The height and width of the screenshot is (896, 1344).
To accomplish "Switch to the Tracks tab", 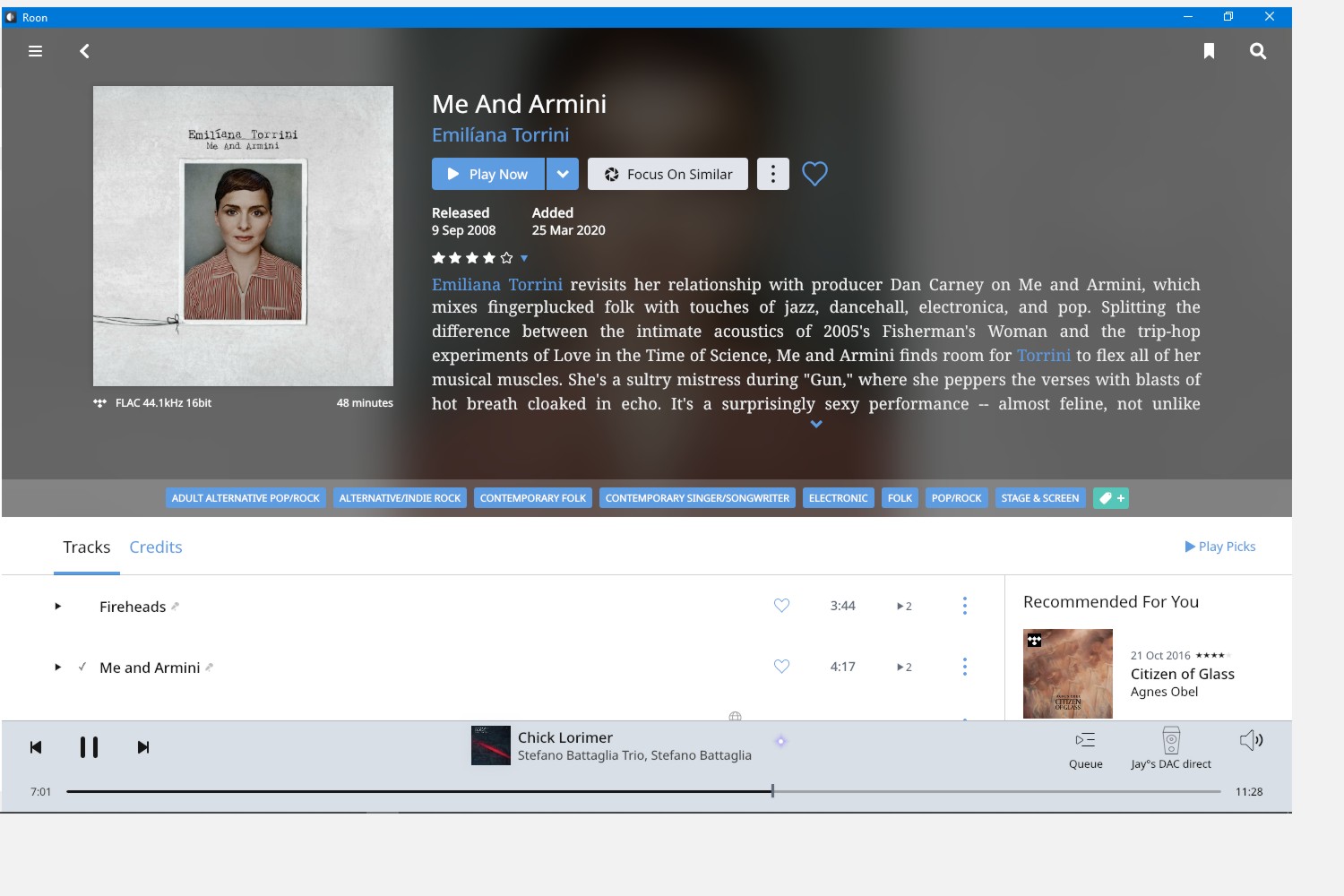I will (x=87, y=547).
